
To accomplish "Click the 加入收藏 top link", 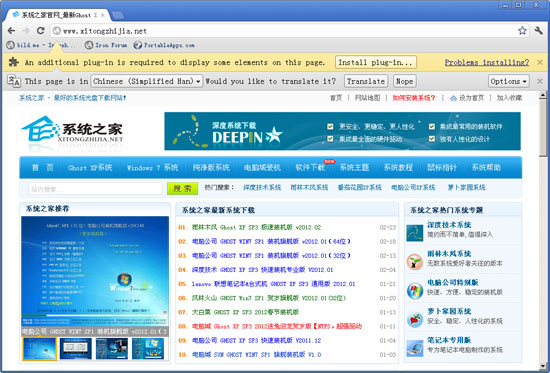I will coord(509,98).
